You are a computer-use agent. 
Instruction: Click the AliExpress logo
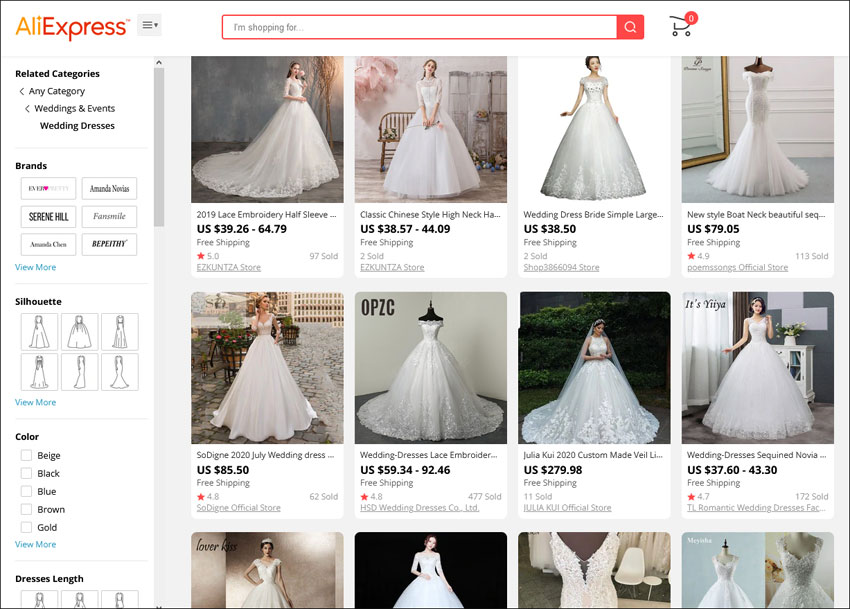(73, 27)
